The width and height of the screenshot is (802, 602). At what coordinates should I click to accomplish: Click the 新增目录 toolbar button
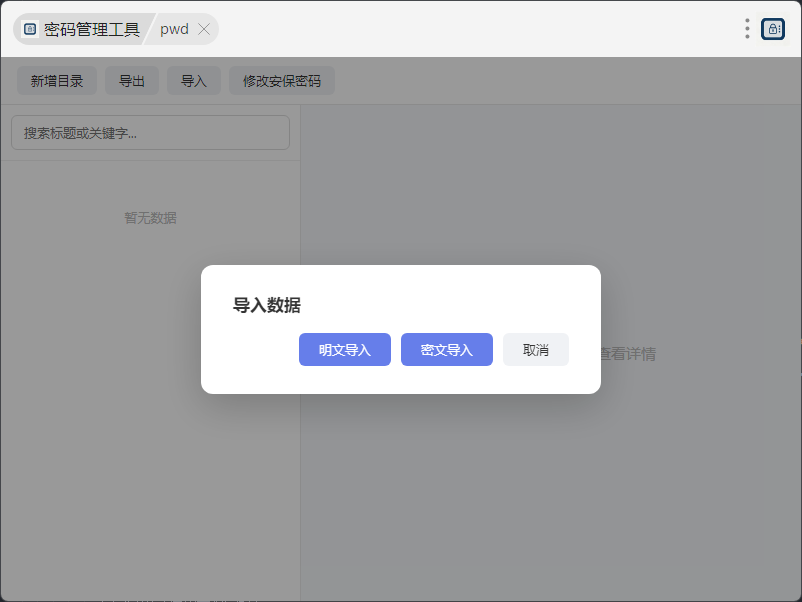click(57, 81)
